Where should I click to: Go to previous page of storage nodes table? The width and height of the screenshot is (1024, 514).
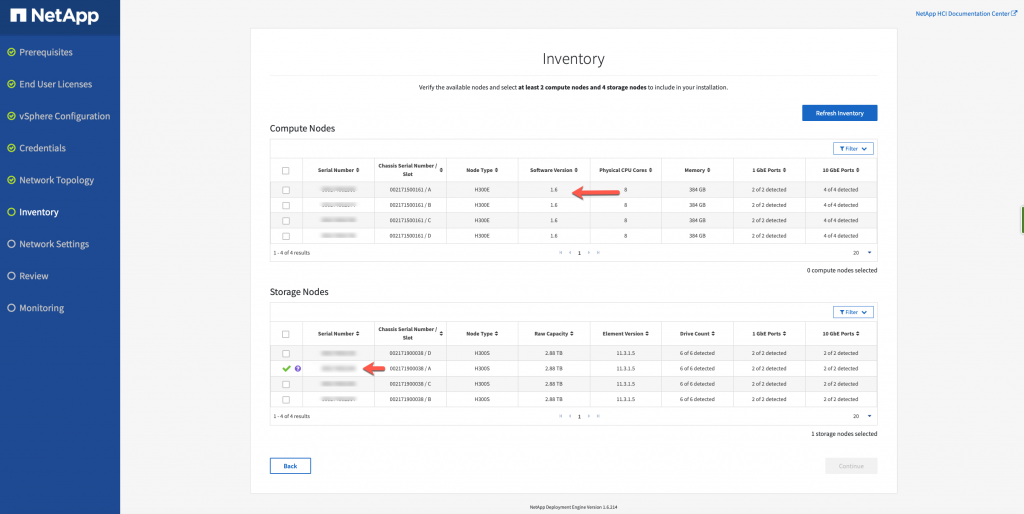point(569,416)
